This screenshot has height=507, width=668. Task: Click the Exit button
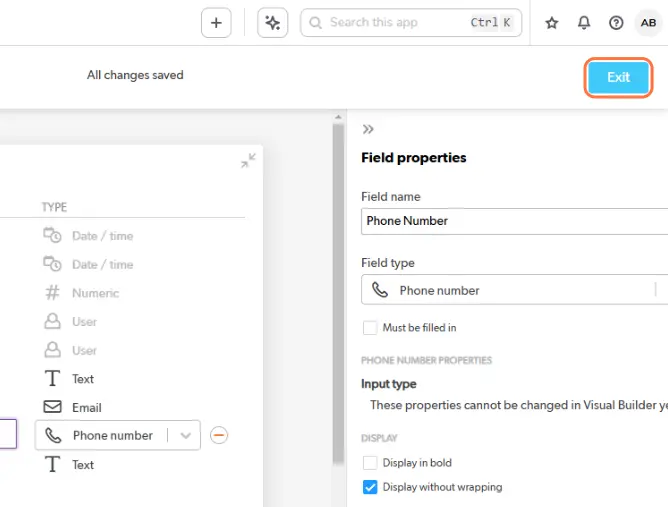[618, 78]
